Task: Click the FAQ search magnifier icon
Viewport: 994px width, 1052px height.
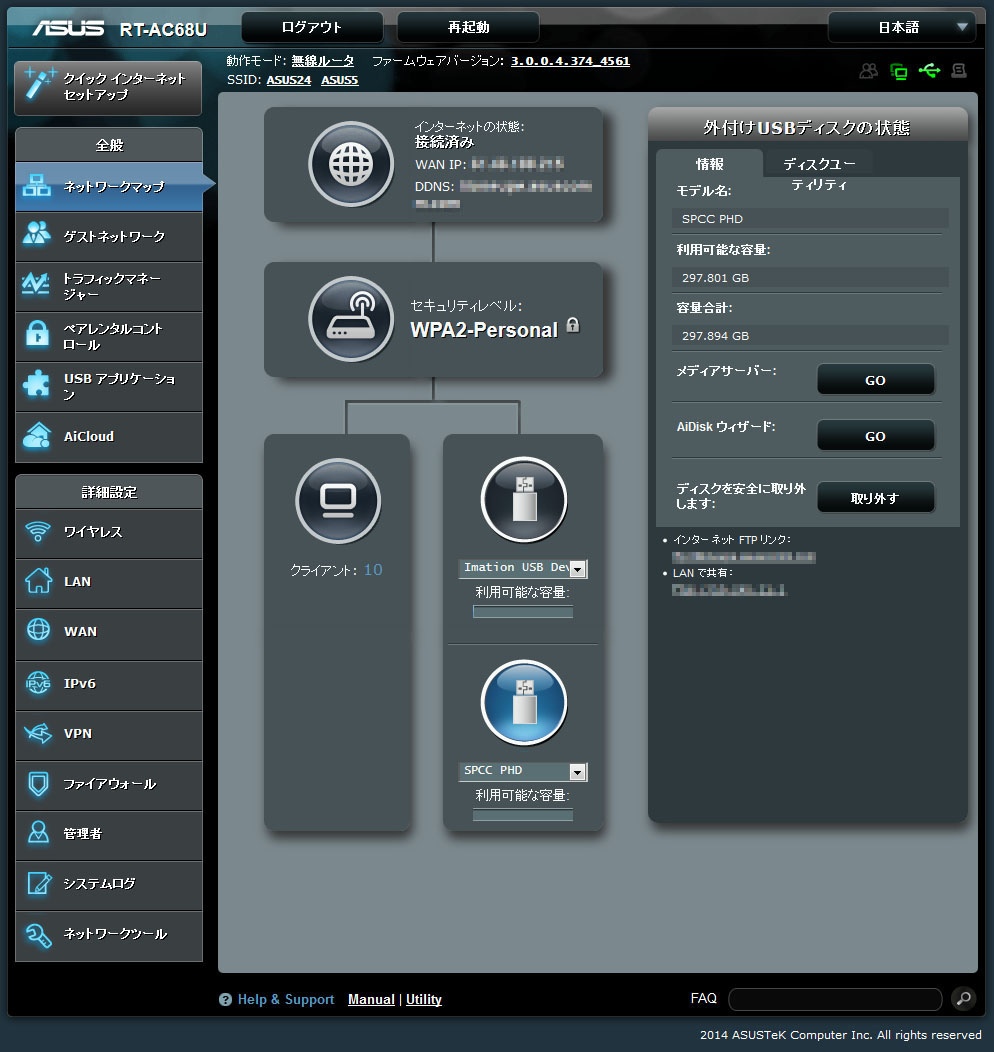Action: [962, 998]
